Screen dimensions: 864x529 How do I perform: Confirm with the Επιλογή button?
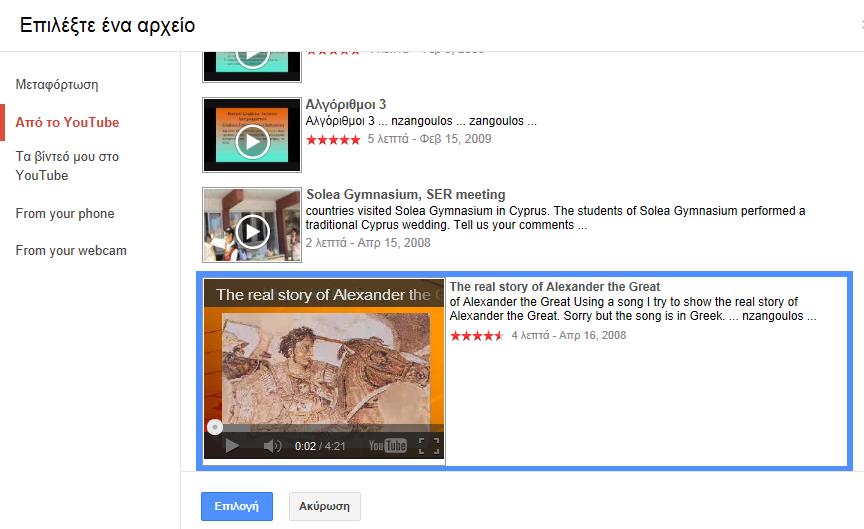(x=237, y=506)
